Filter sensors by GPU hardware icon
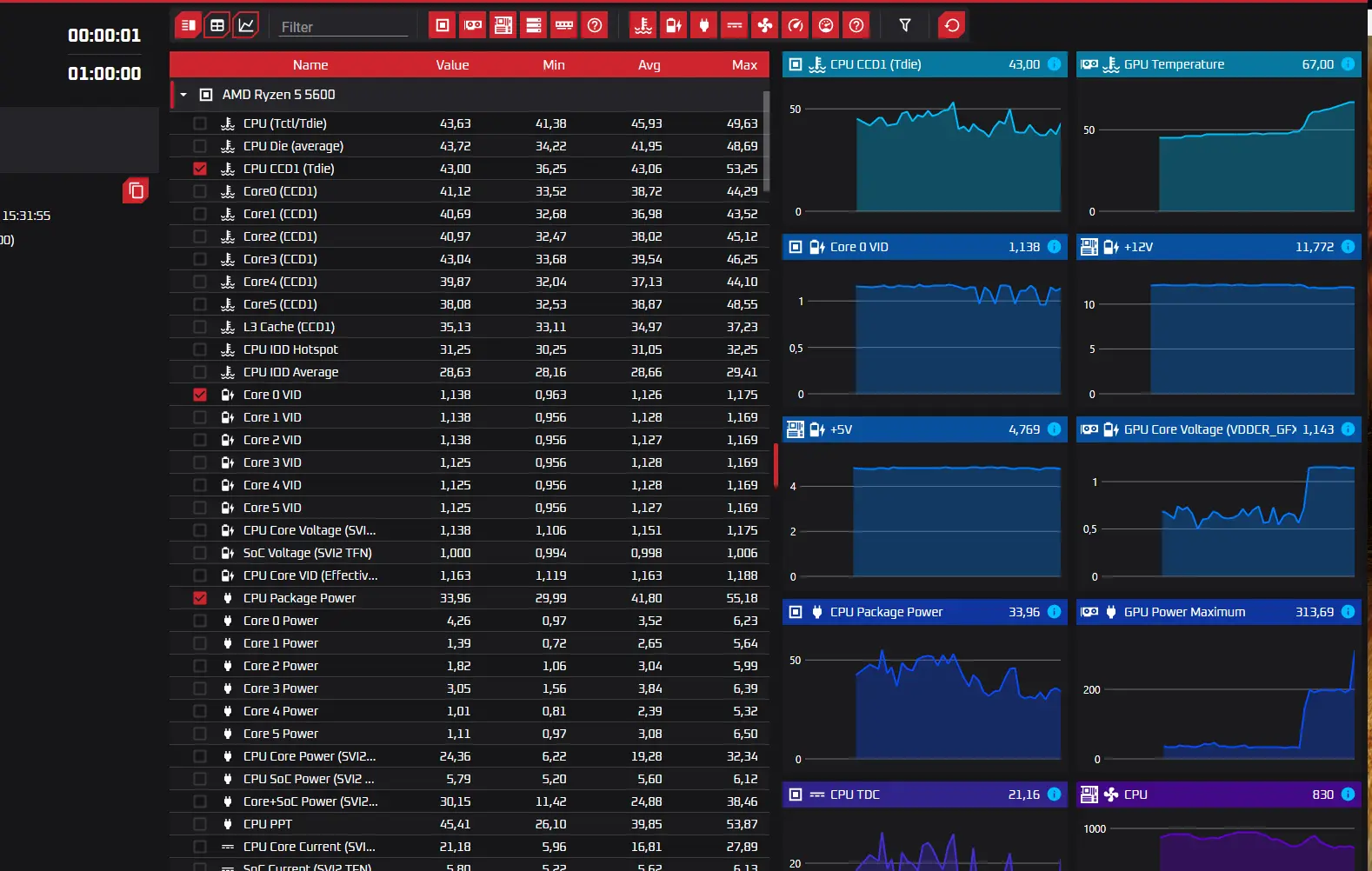Screen dimensions: 1372x871 coord(473,25)
